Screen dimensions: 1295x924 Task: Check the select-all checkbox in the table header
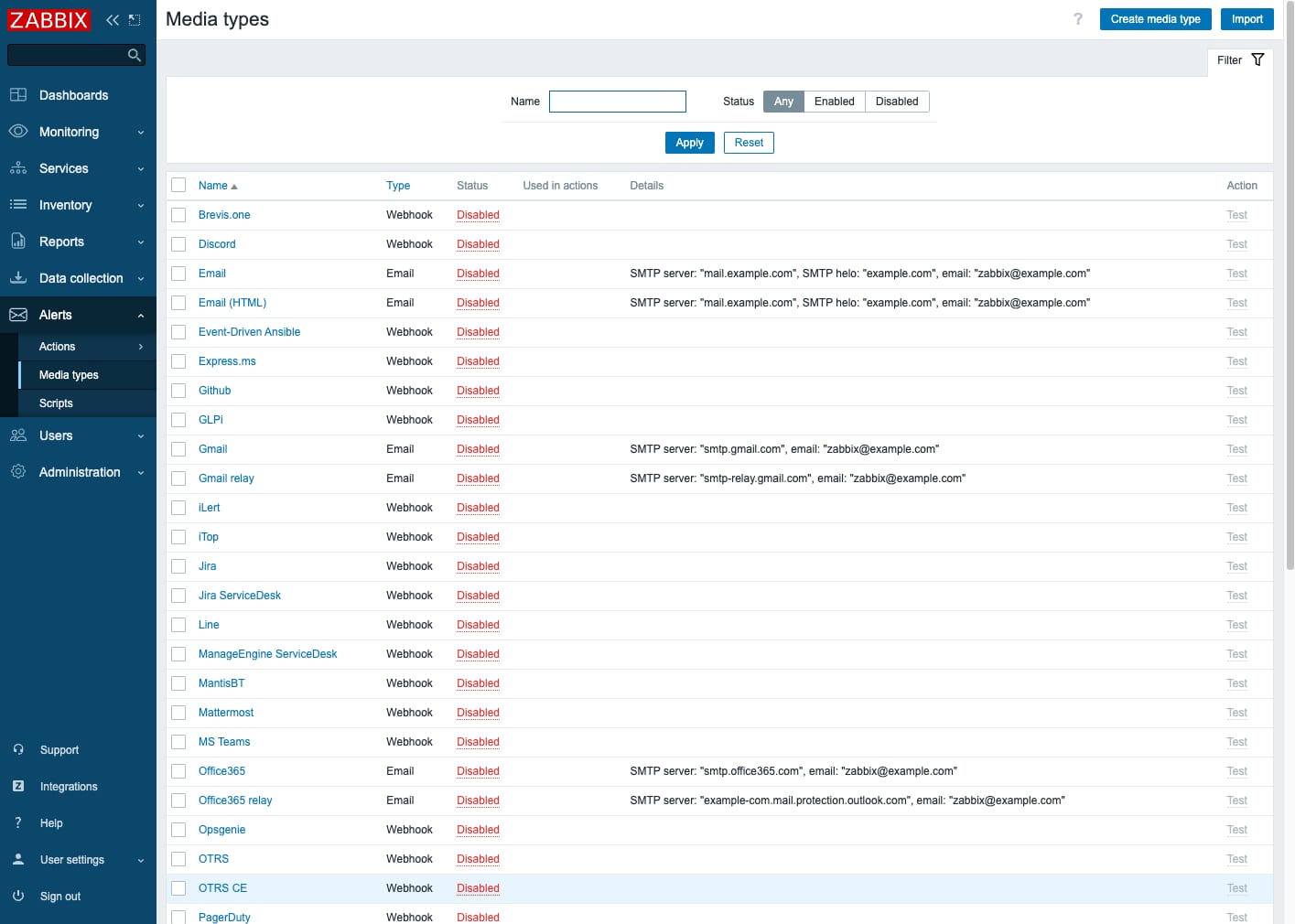click(x=178, y=185)
